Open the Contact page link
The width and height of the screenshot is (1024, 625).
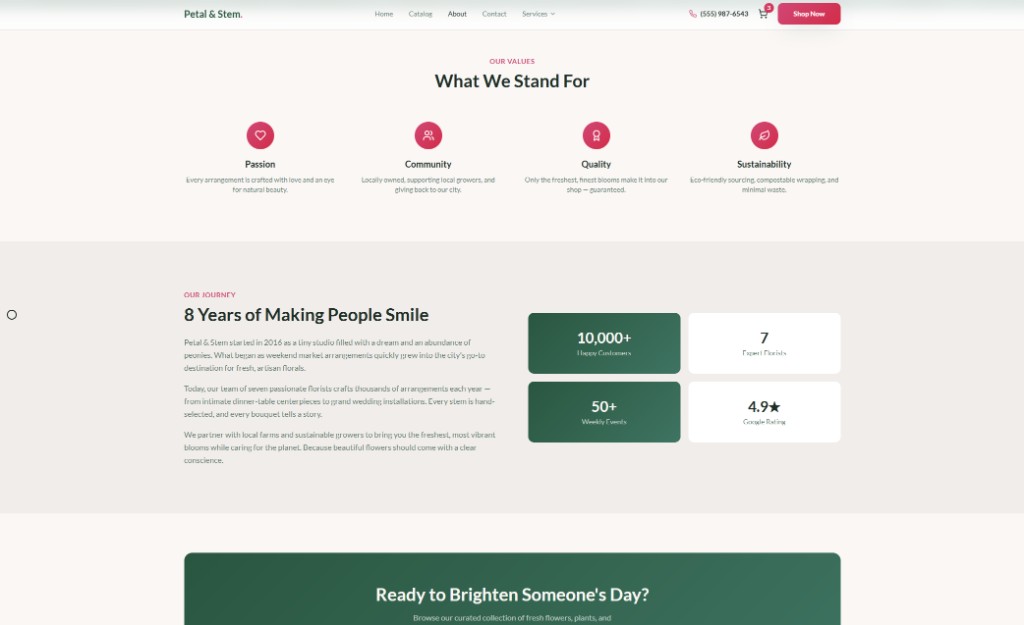click(x=494, y=14)
